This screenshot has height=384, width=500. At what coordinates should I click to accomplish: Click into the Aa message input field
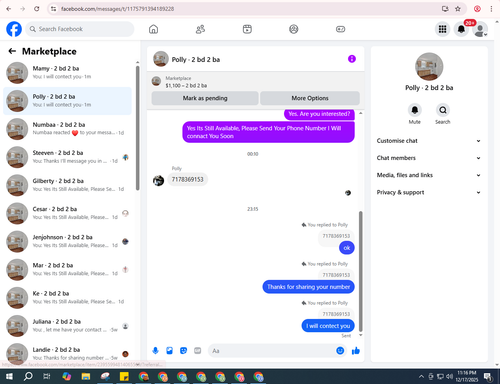(x=272, y=351)
